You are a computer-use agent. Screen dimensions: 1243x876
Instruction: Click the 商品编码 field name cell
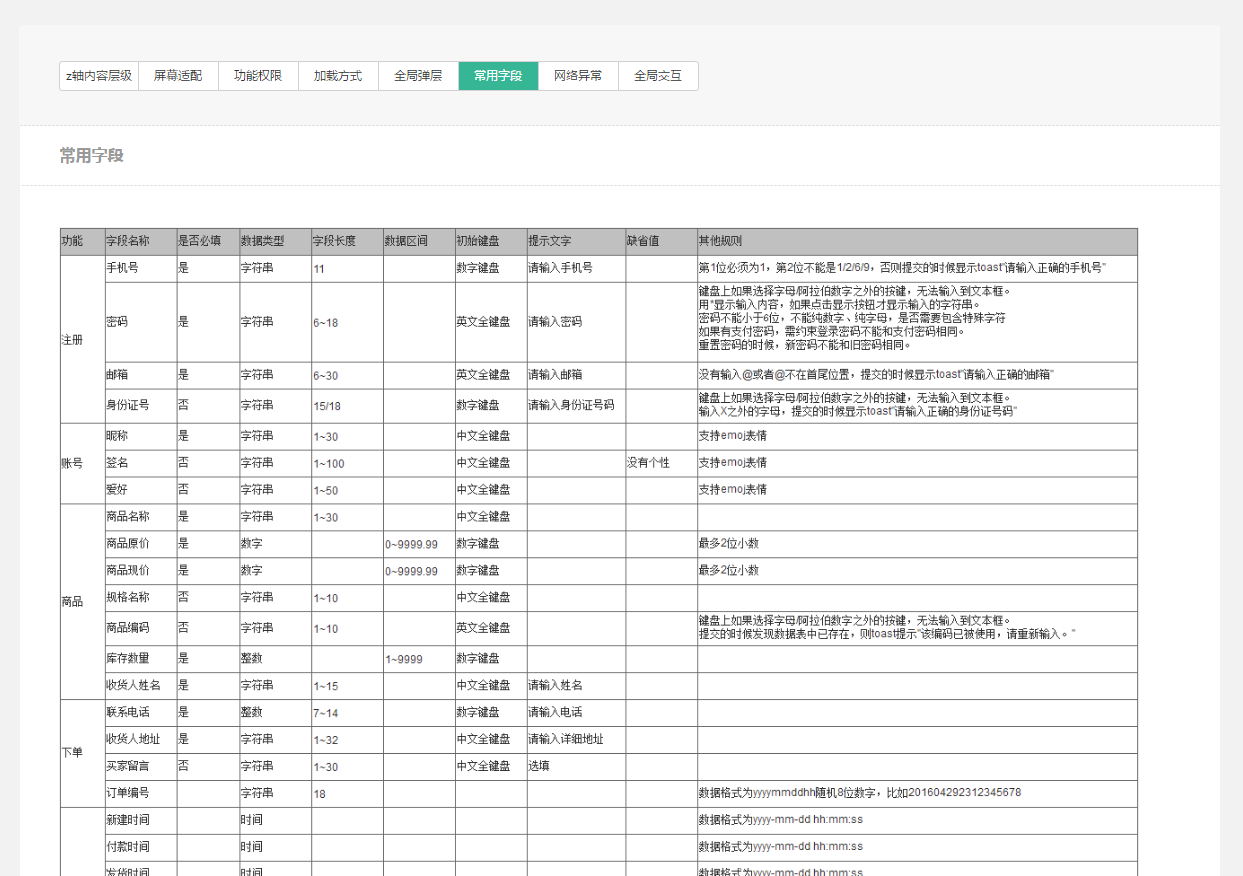[x=140, y=628]
